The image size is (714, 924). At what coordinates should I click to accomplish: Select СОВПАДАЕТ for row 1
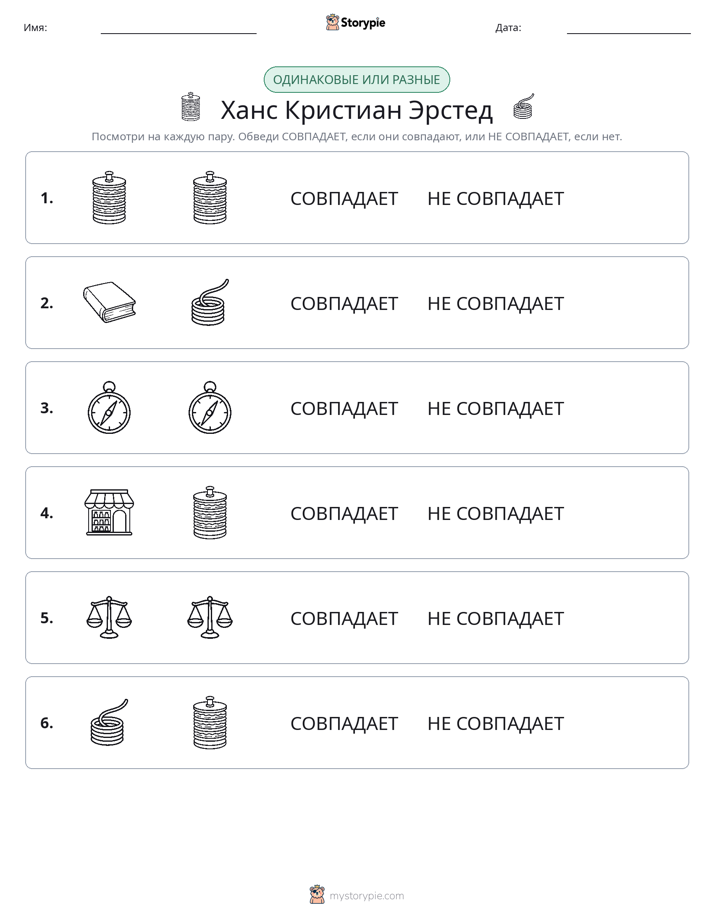point(344,199)
